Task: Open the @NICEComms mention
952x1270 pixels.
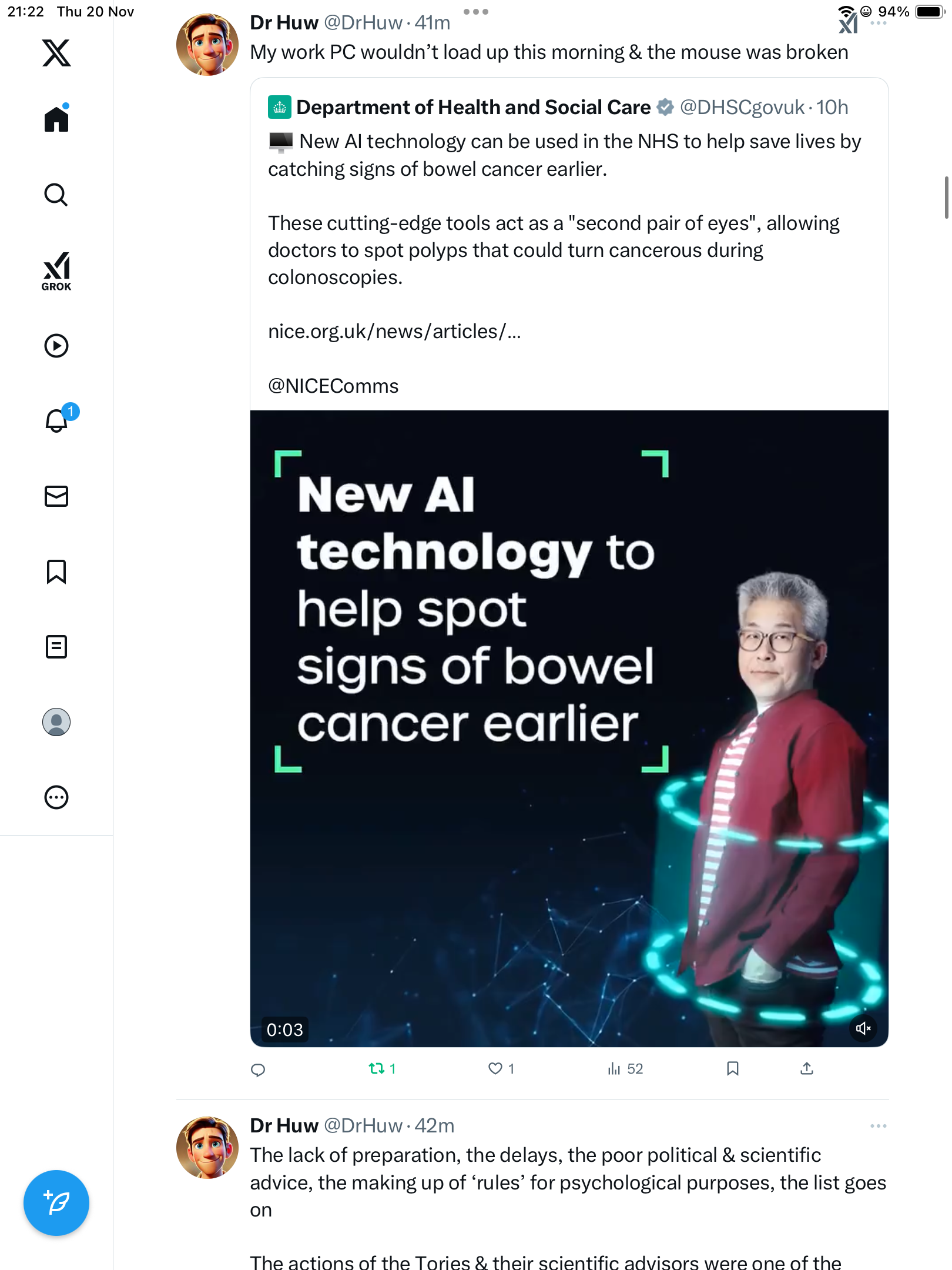Action: [333, 386]
